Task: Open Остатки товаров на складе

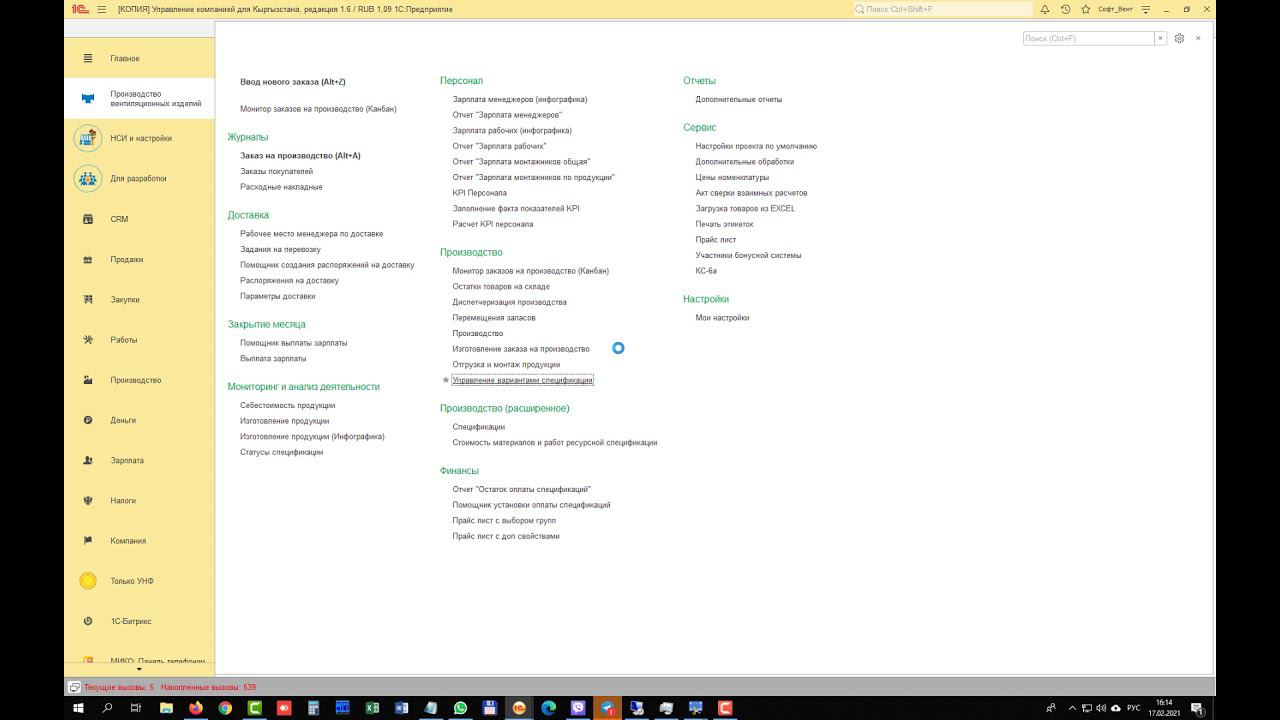Action: pyautogui.click(x=501, y=287)
